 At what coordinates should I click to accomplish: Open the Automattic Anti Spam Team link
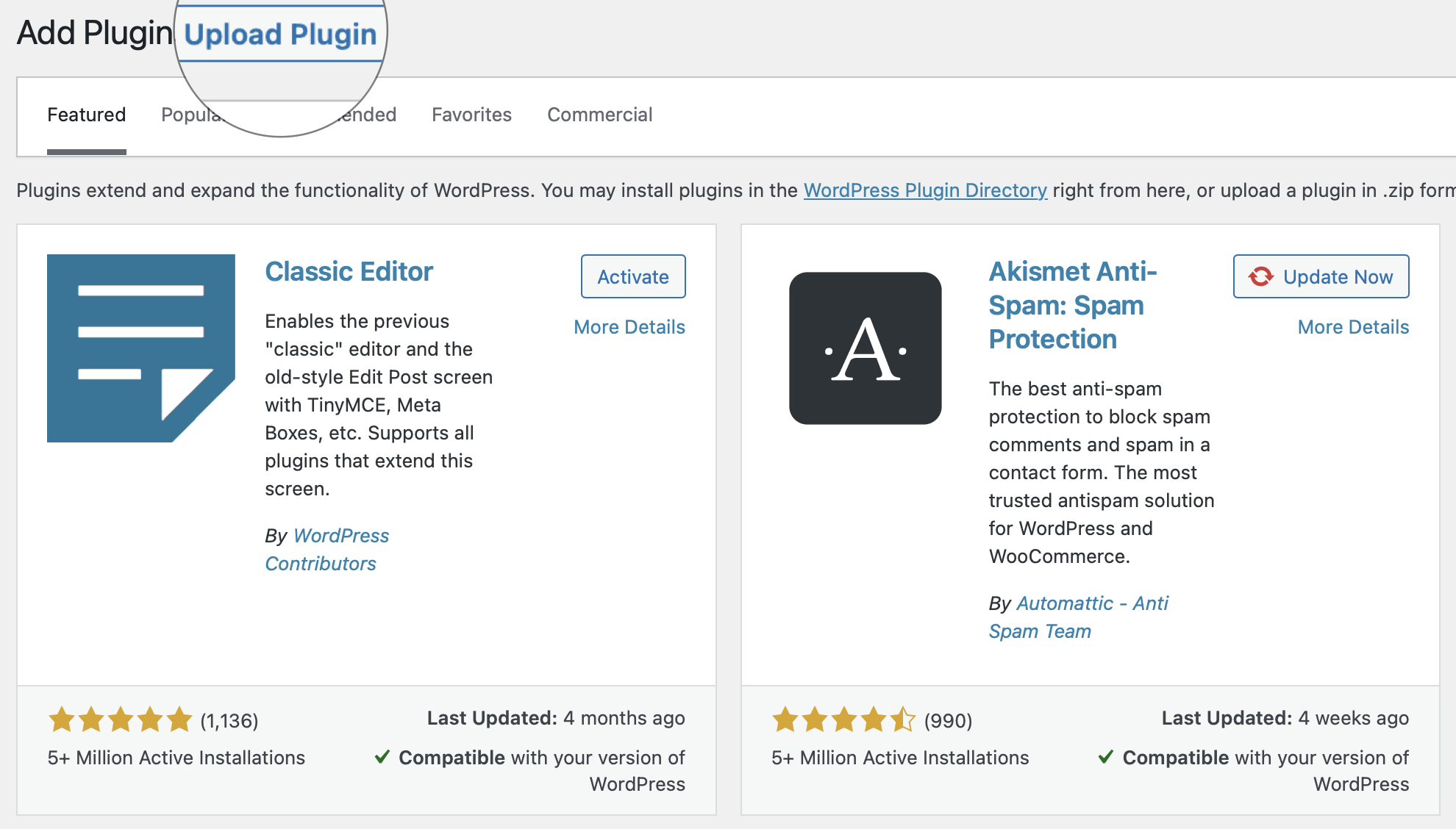click(1078, 617)
